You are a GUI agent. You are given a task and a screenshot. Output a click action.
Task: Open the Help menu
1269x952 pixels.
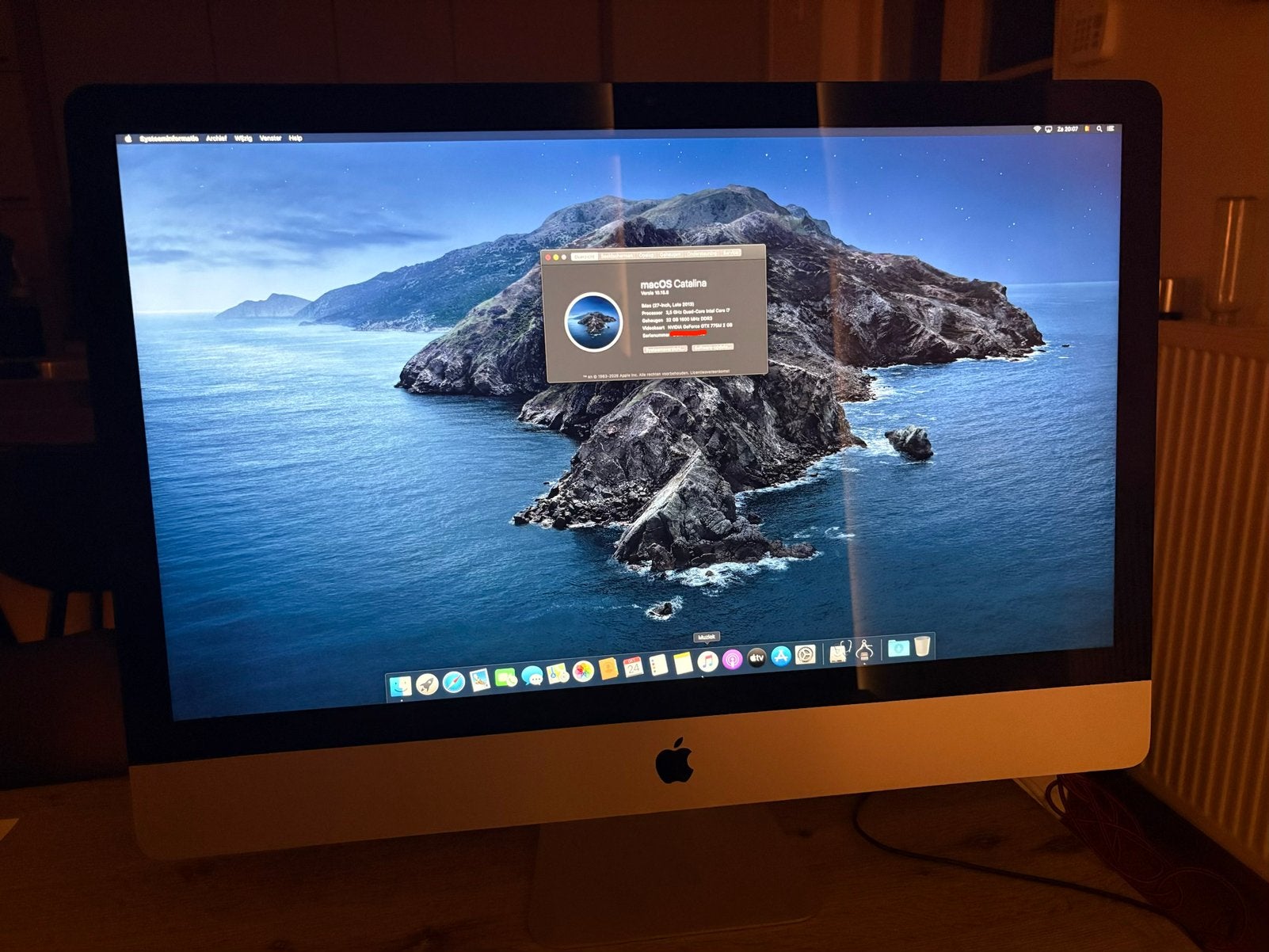coord(295,139)
